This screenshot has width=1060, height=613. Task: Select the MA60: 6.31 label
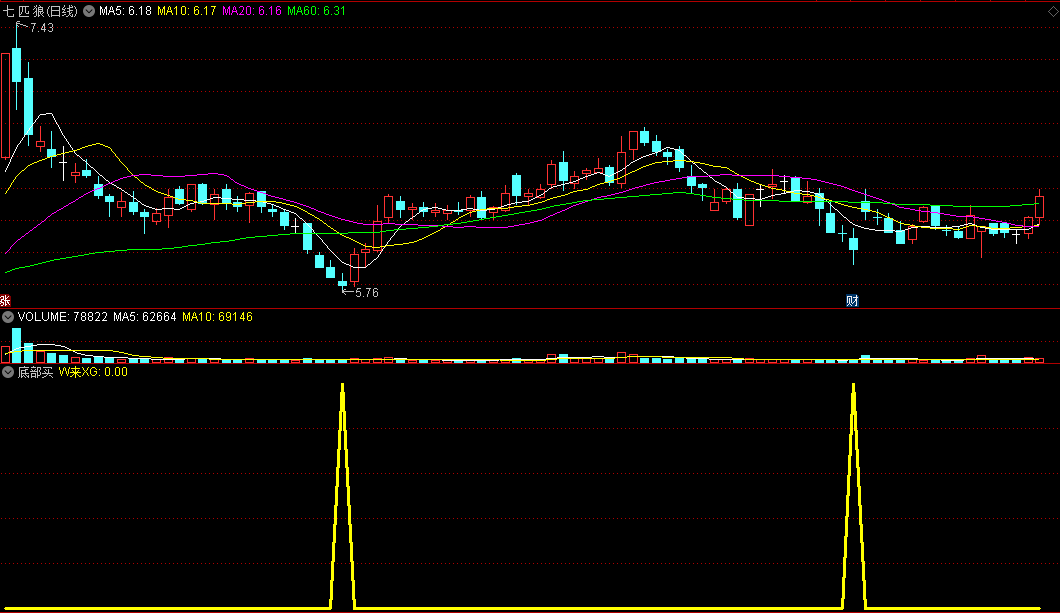316,11
